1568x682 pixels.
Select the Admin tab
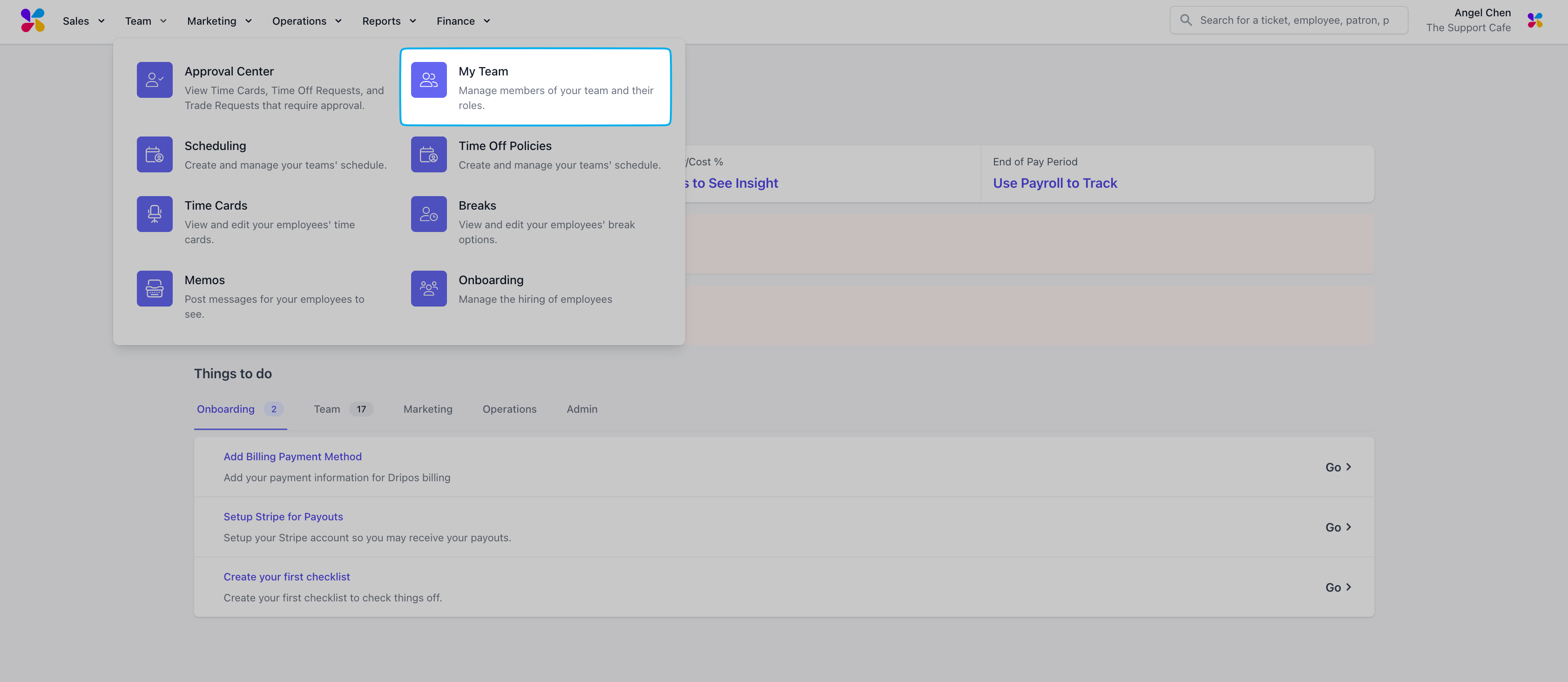pos(581,409)
